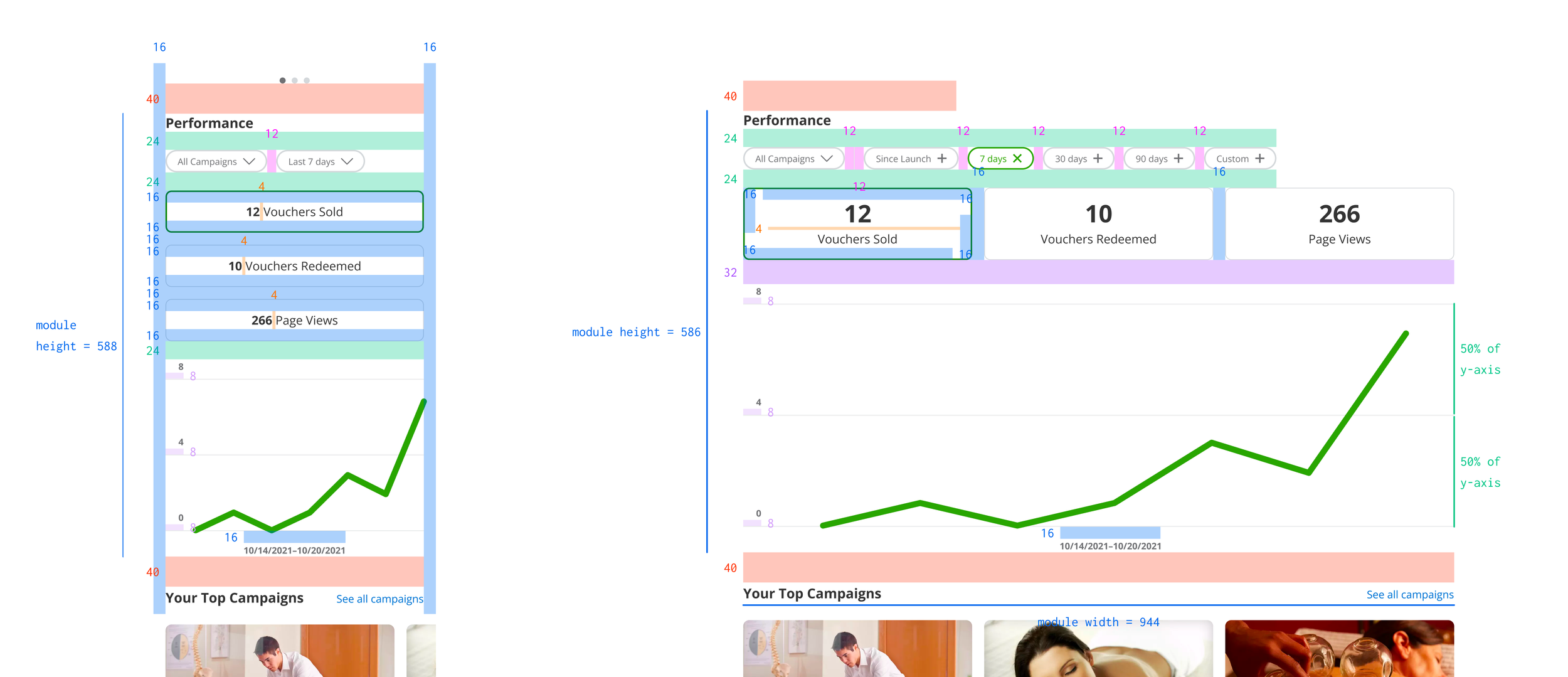
Task: Open See all campaigns link in mobile mockup
Action: (379, 599)
